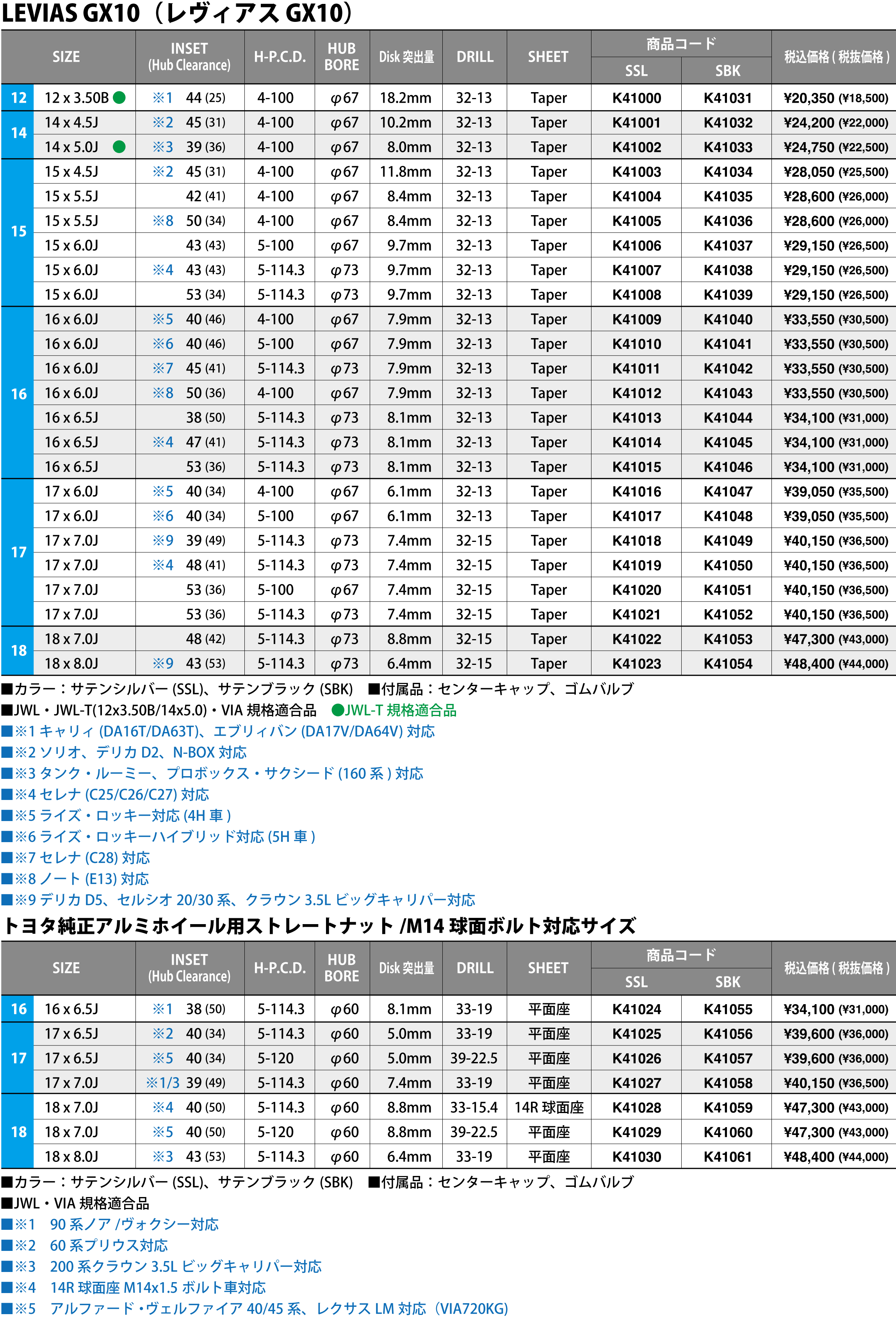The width and height of the screenshot is (896, 1320).
Task: Click the green dot beside 12 x 3.50B
Action: click(119, 98)
